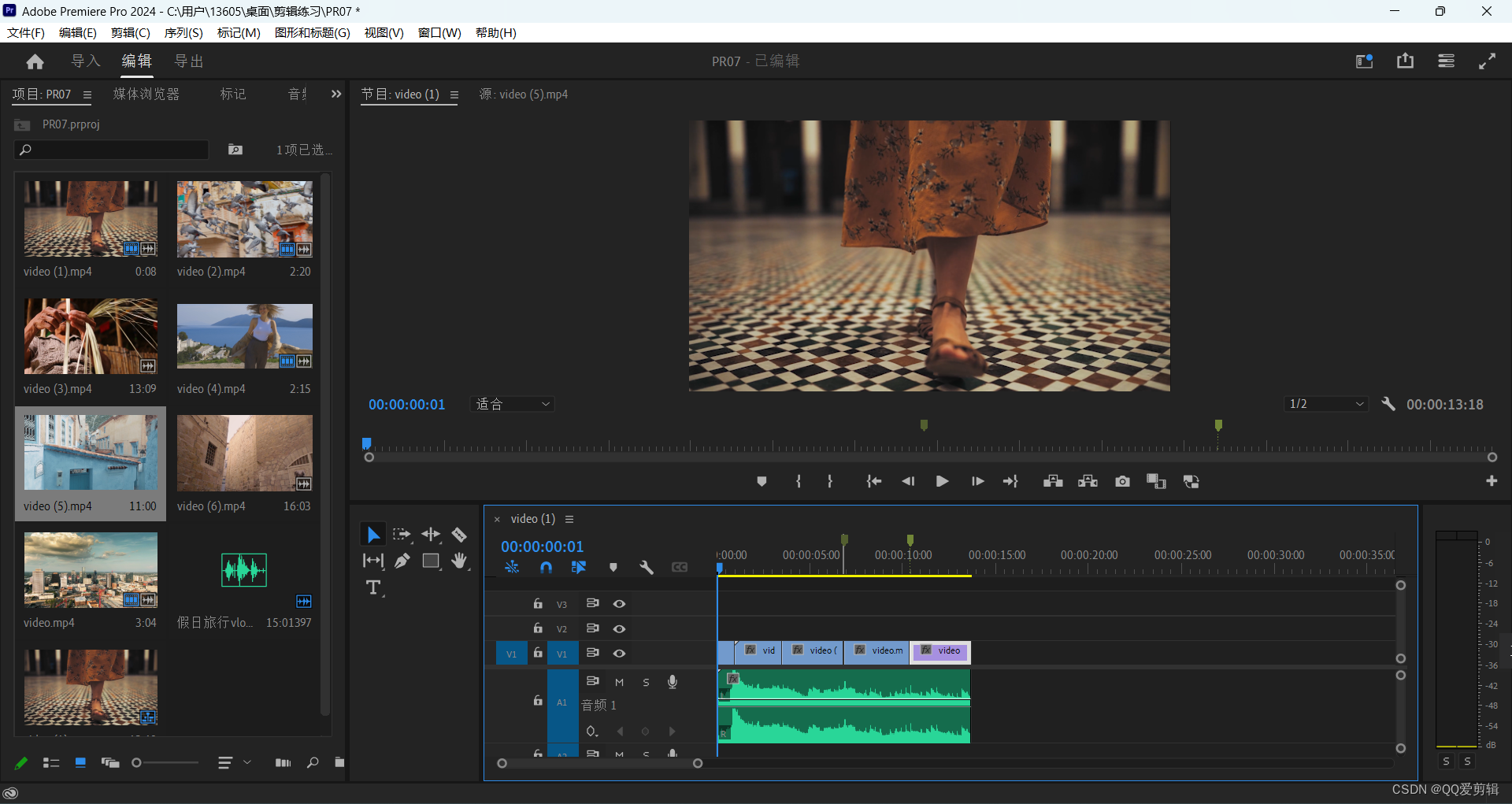1512x804 pixels.
Task: Mute audio track A1
Action: click(620, 682)
